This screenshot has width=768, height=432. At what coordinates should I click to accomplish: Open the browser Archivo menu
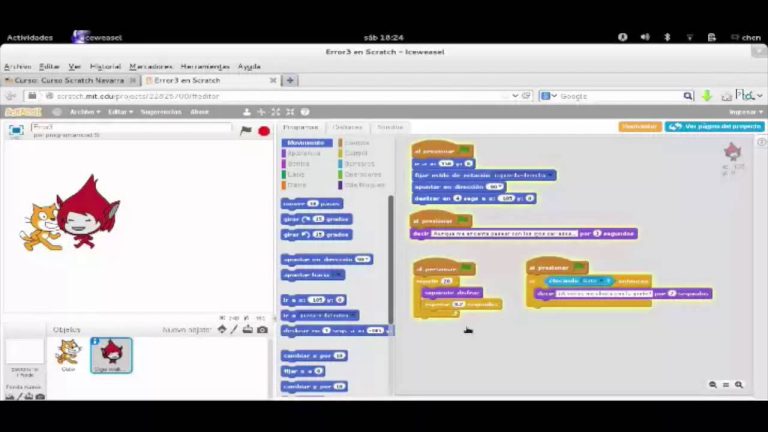tap(18, 67)
